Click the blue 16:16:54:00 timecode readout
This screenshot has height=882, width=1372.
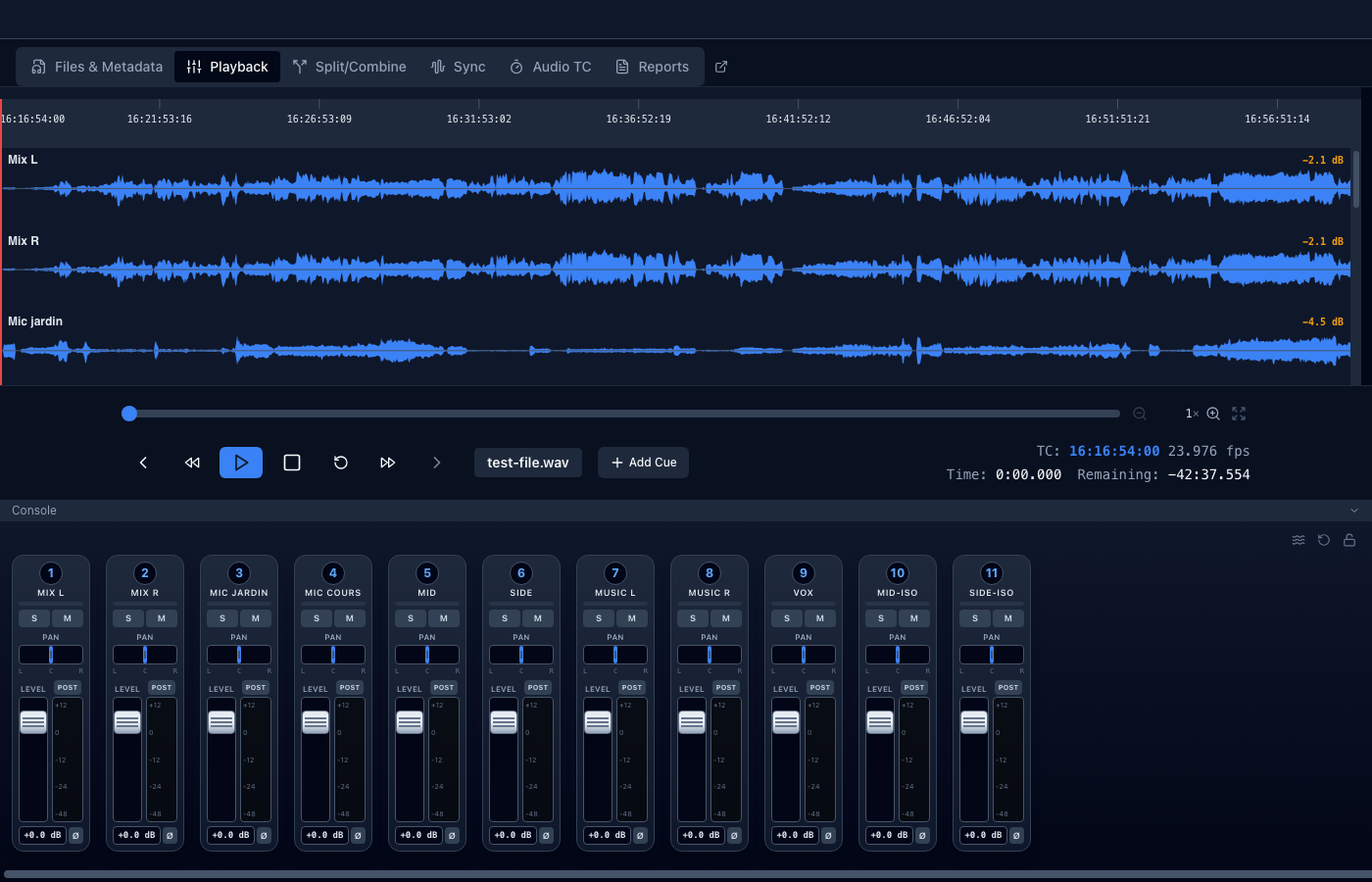tap(1114, 451)
